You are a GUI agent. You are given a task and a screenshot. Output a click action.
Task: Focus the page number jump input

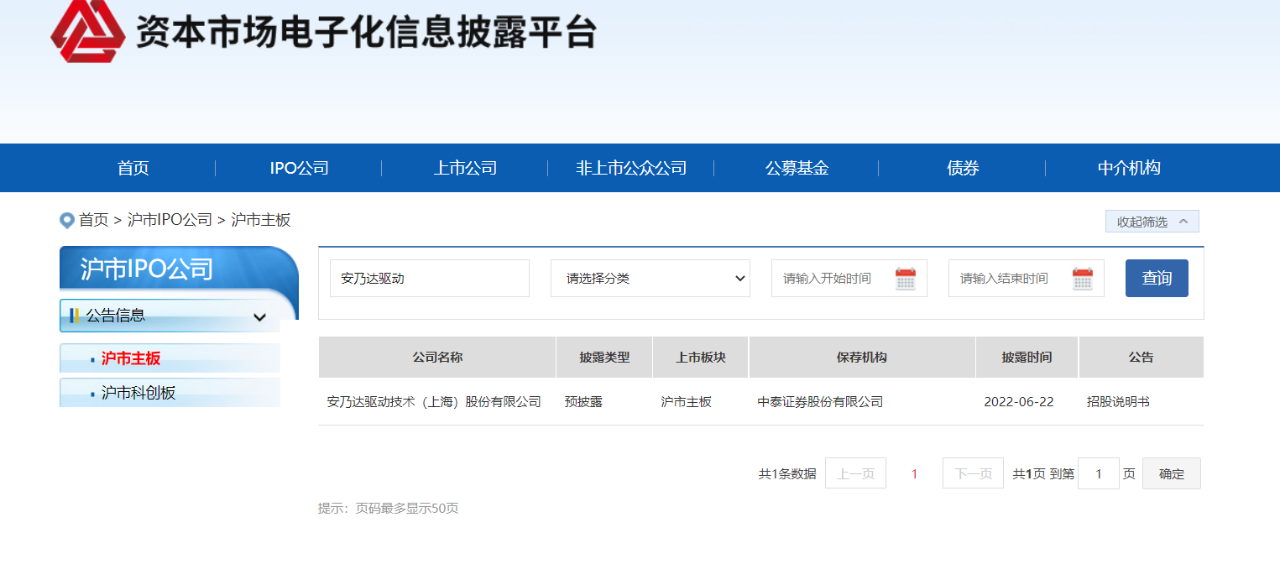[1099, 474]
